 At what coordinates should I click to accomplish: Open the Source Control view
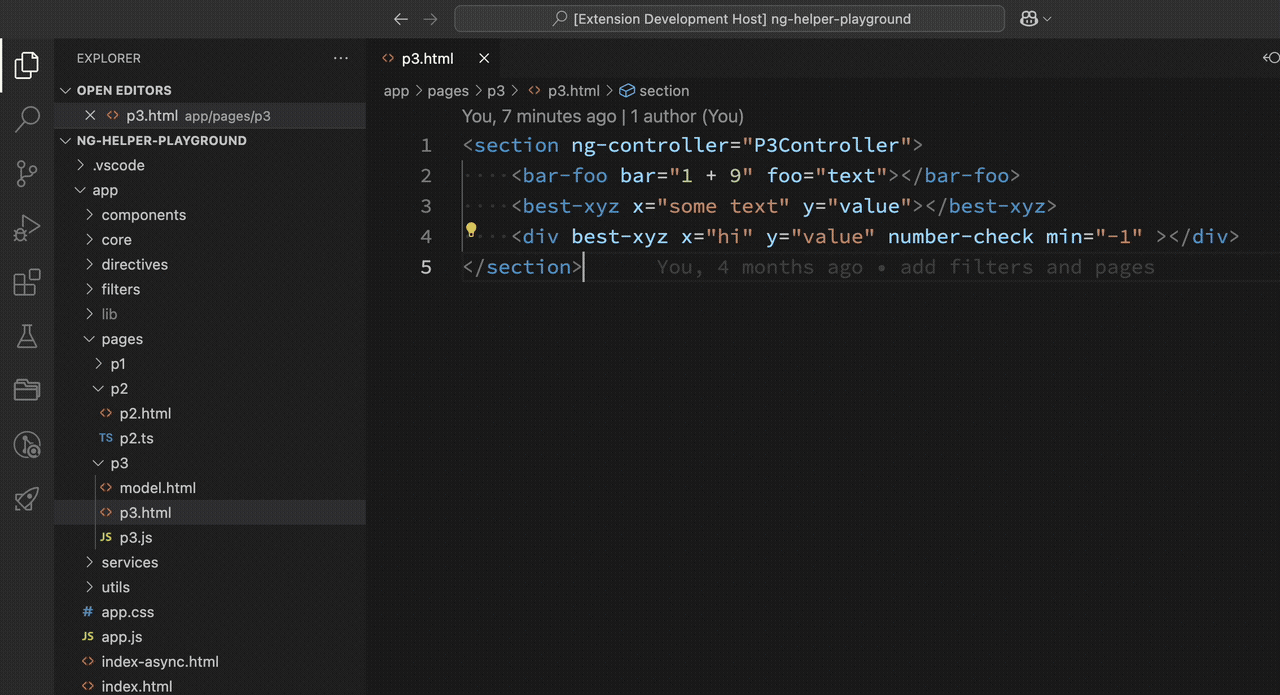pyautogui.click(x=27, y=174)
